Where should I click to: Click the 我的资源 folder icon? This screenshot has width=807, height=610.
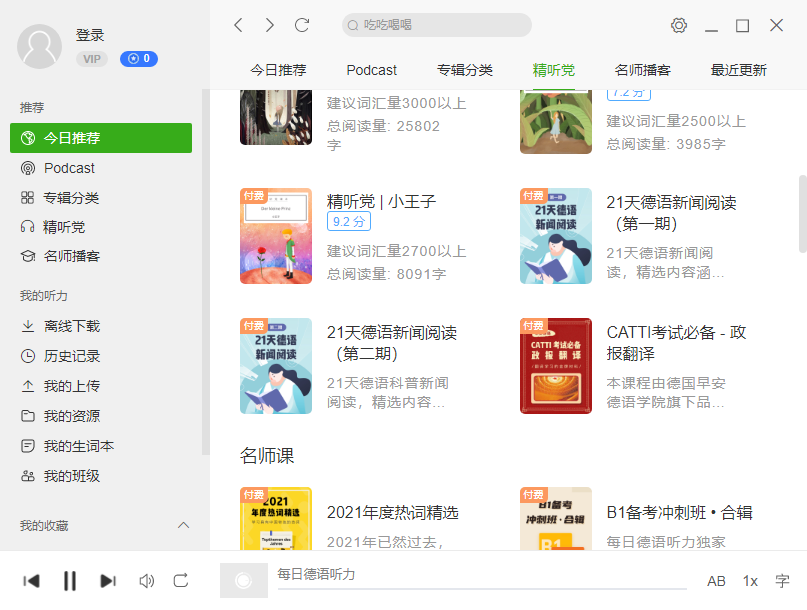click(x=28, y=416)
